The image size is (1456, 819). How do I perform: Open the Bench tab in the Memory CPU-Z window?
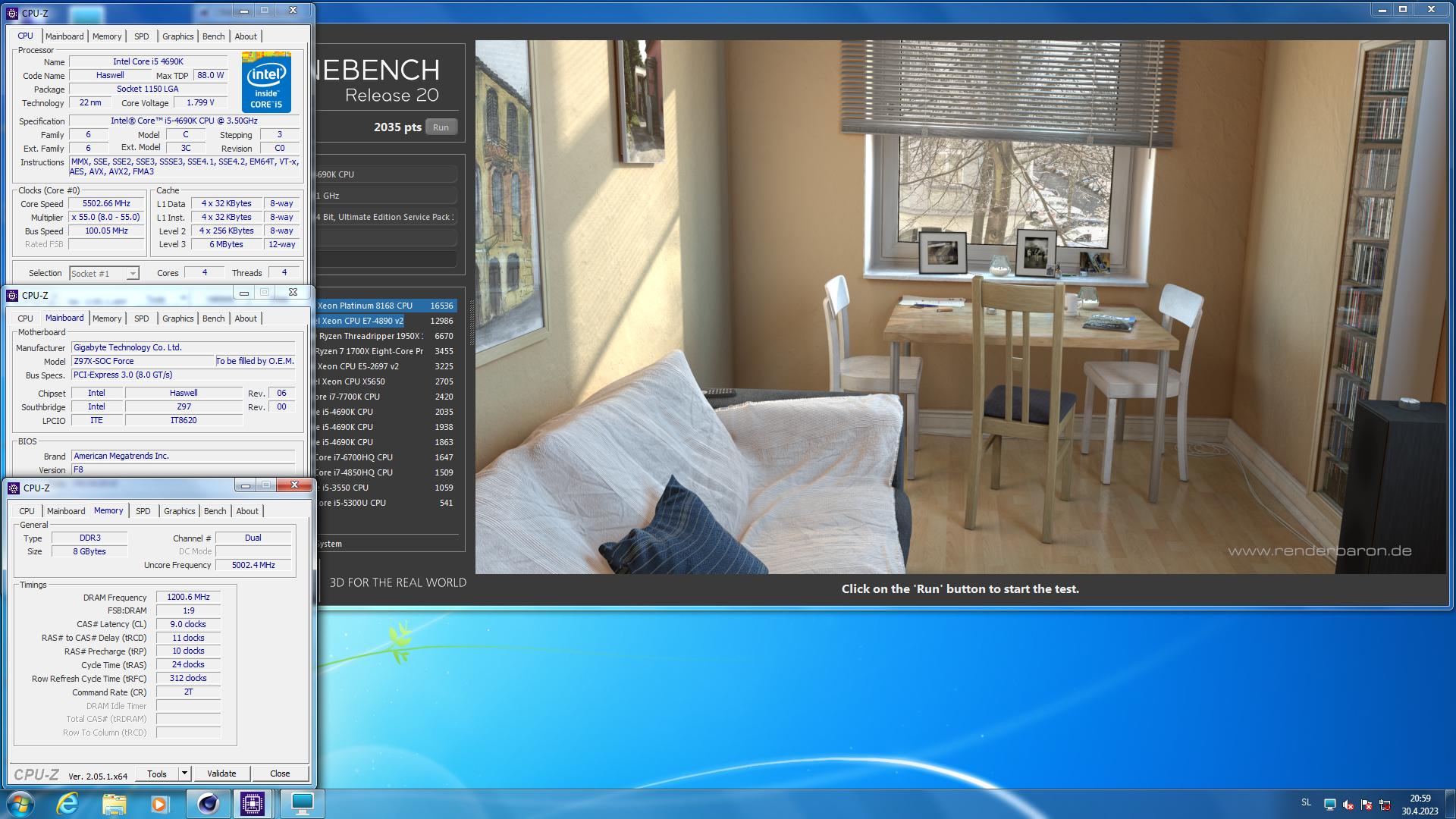pos(215,511)
